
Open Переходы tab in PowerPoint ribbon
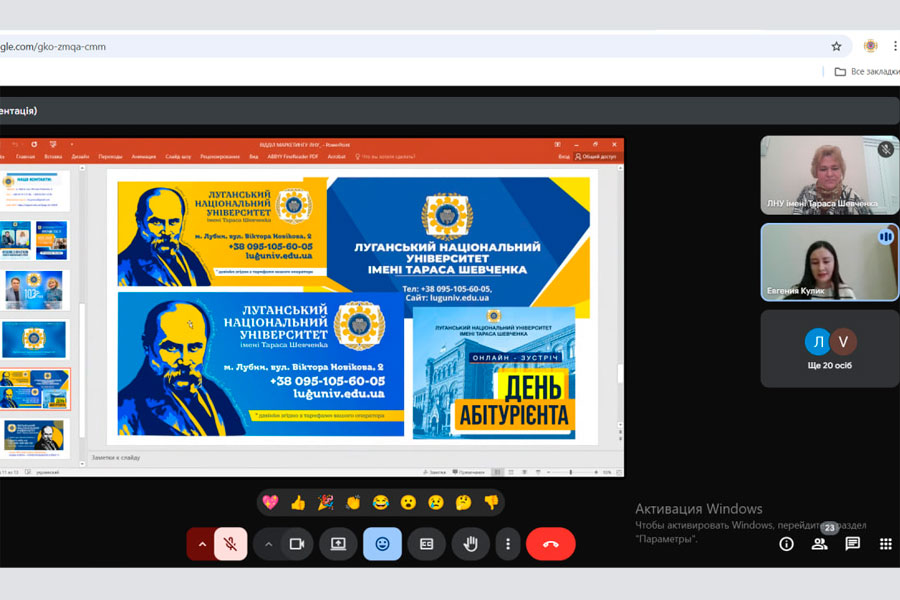point(110,156)
